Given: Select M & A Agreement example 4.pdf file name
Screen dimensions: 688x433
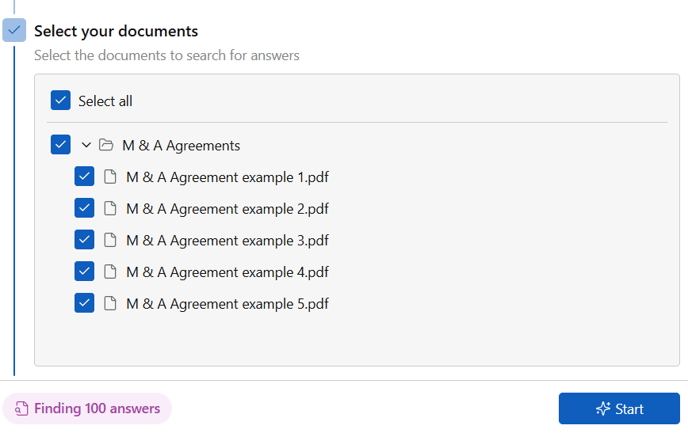Looking at the screenshot, I should click(227, 272).
